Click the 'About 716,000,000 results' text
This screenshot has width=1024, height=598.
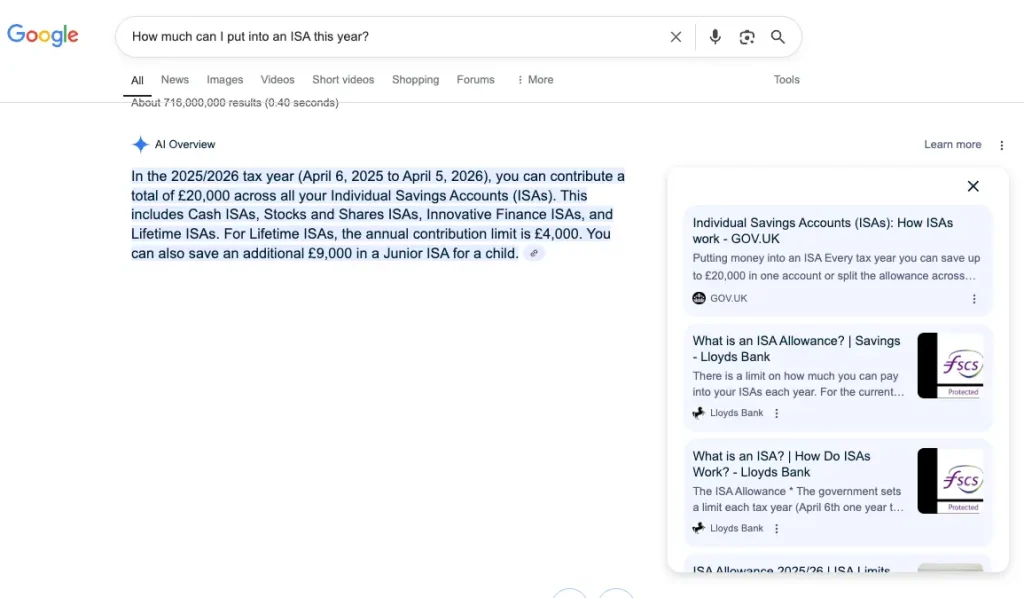tap(234, 102)
